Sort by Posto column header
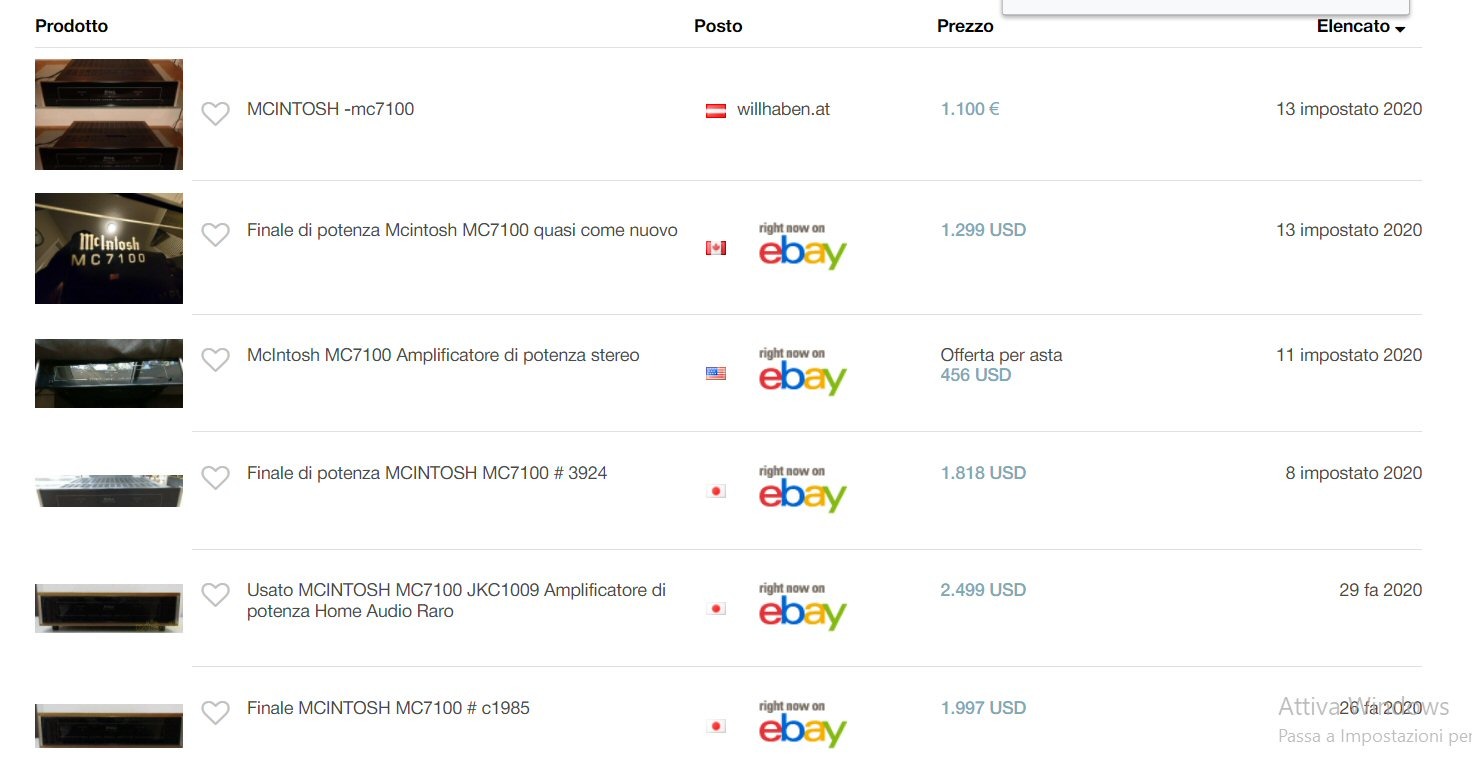This screenshot has height=775, width=1472. [x=718, y=27]
